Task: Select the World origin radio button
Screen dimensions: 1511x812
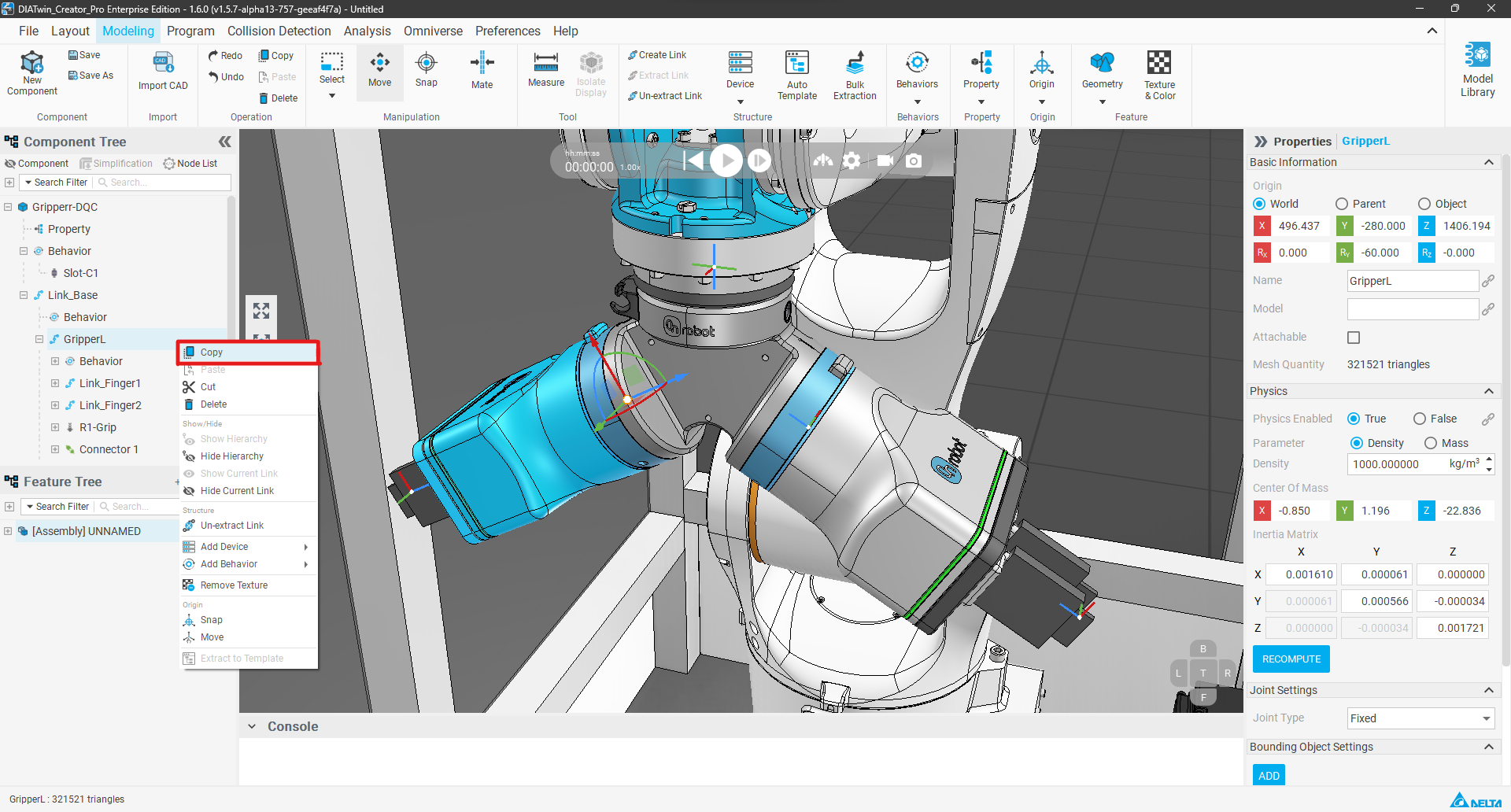Action: pyautogui.click(x=1259, y=204)
